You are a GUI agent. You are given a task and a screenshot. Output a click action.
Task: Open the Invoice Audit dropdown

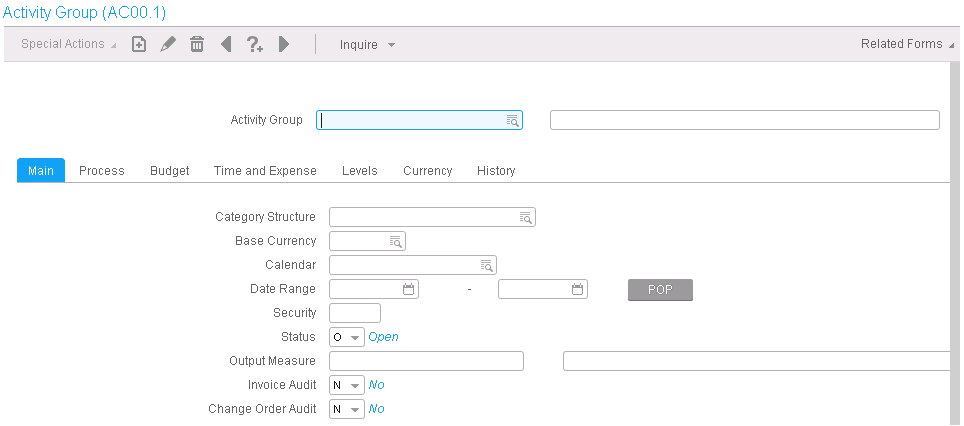[x=347, y=385]
